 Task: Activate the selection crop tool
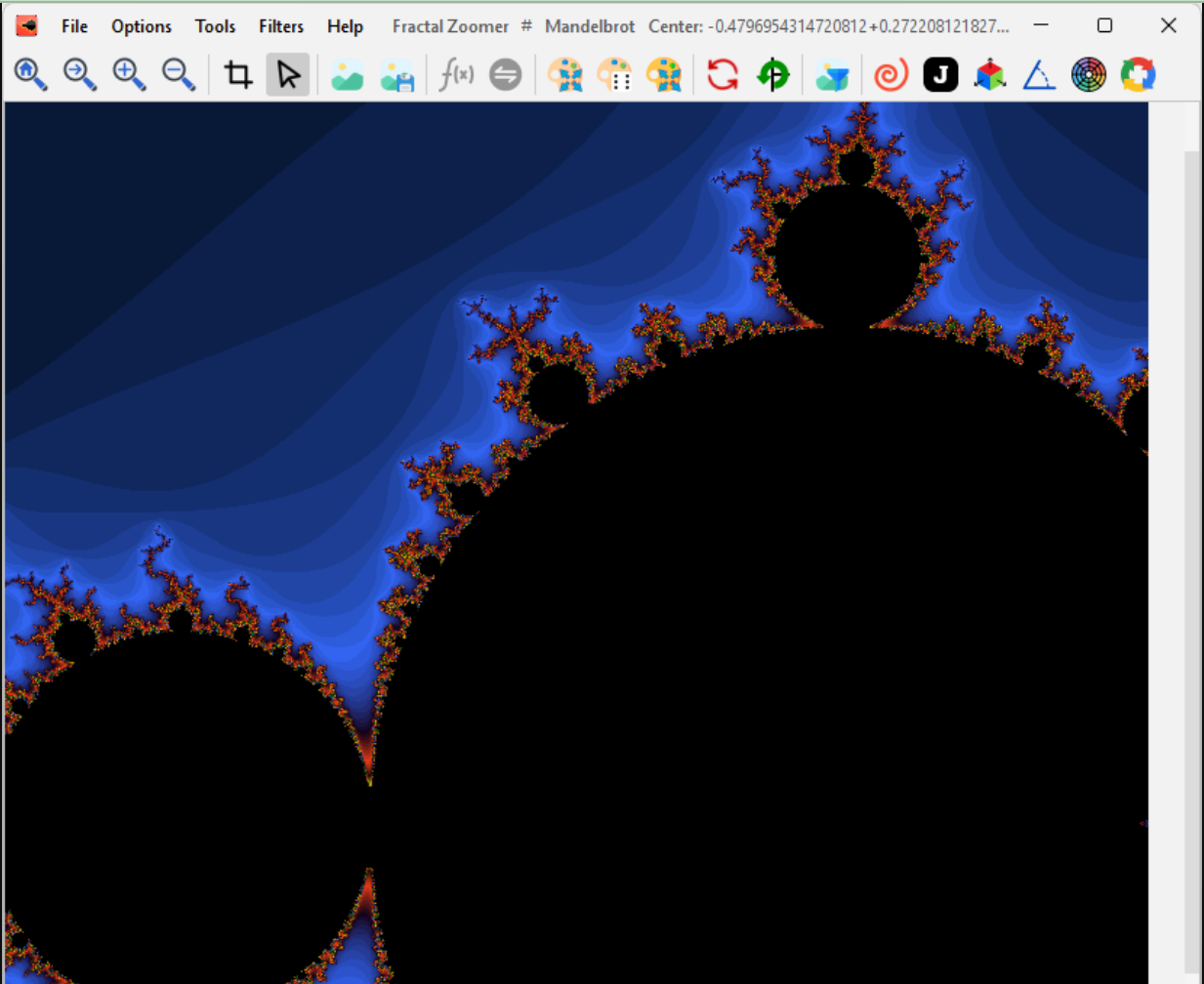click(237, 73)
